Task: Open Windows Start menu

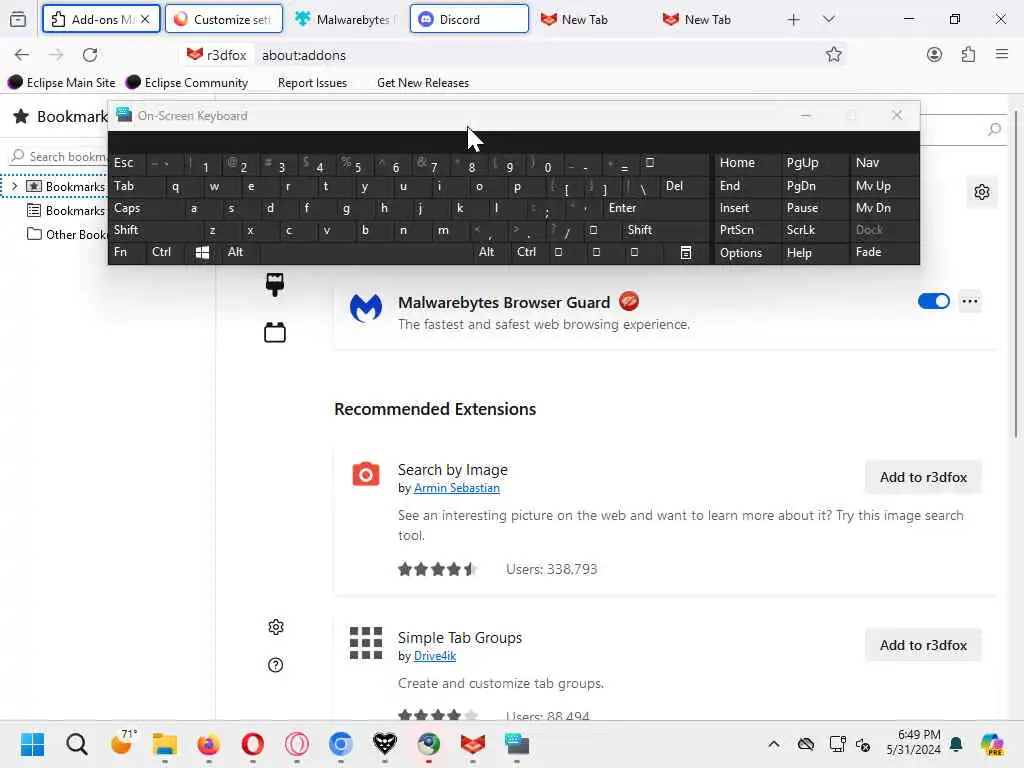Action: pos(32,744)
